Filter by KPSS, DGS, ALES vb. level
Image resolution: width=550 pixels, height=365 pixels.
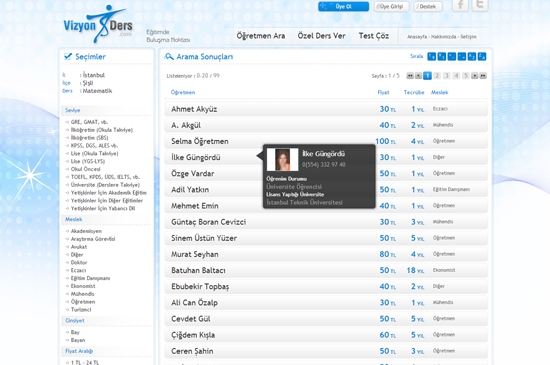pos(94,146)
